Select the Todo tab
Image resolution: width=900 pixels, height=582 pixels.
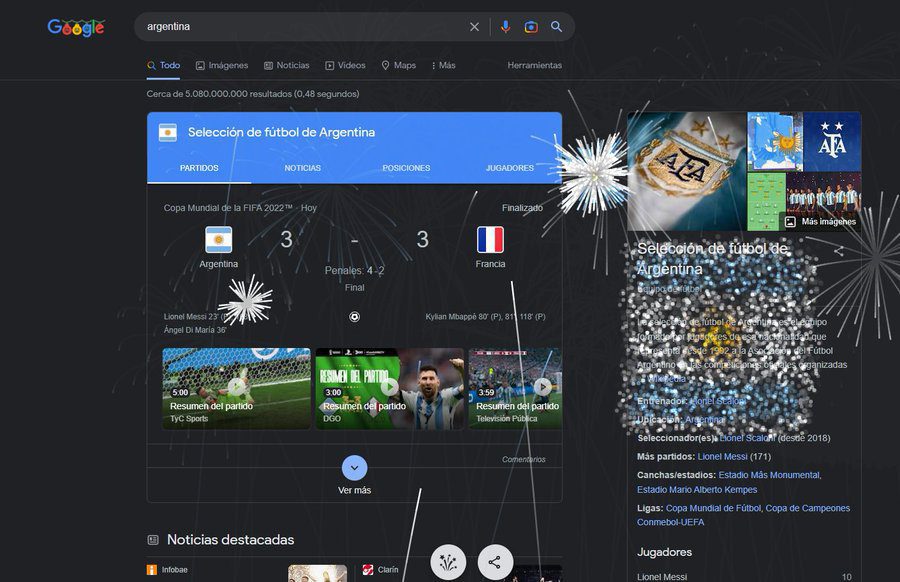point(164,65)
